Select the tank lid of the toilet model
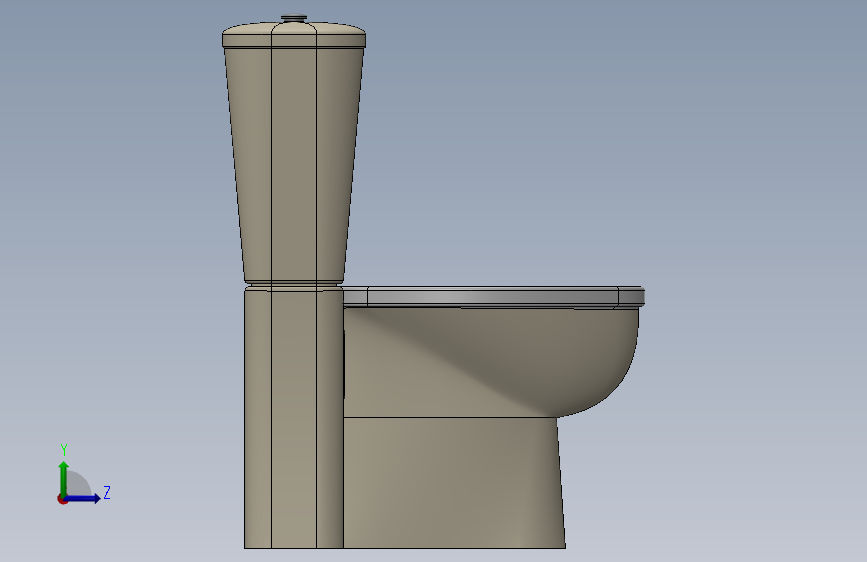Viewport: 867px width, 562px height. tap(294, 35)
